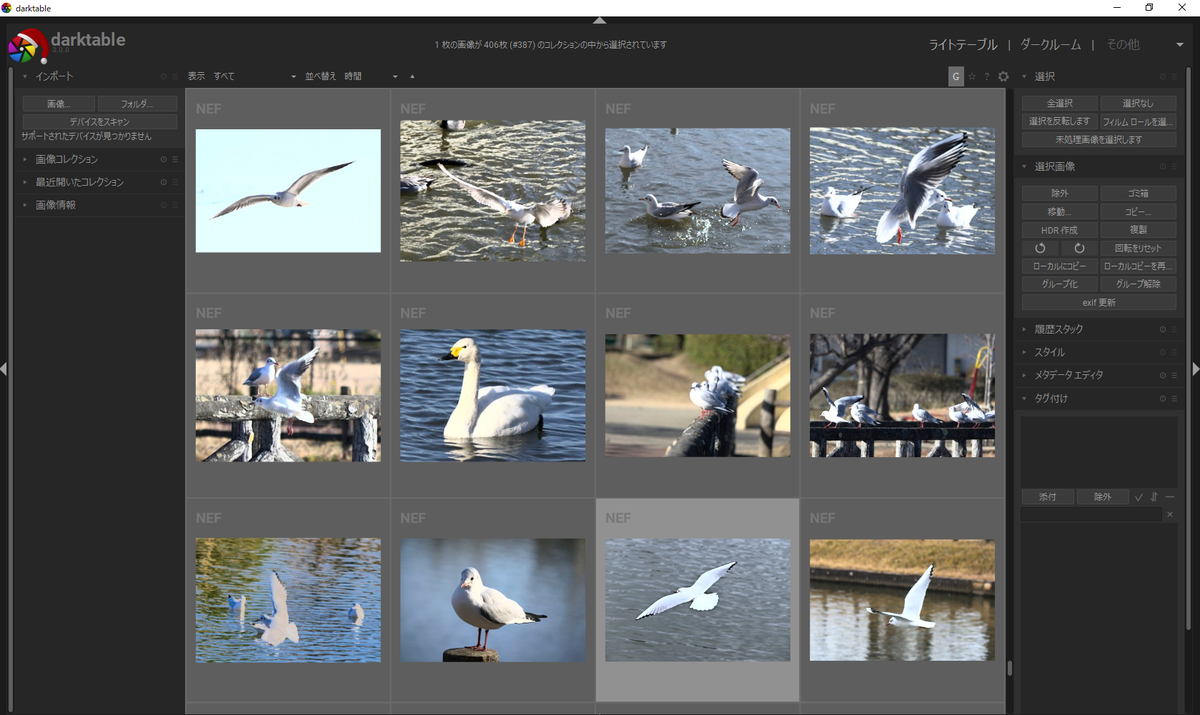Viewport: 1200px width, 715px height.
Task: Collapse the top panel with top arrow
Action: (599, 20)
